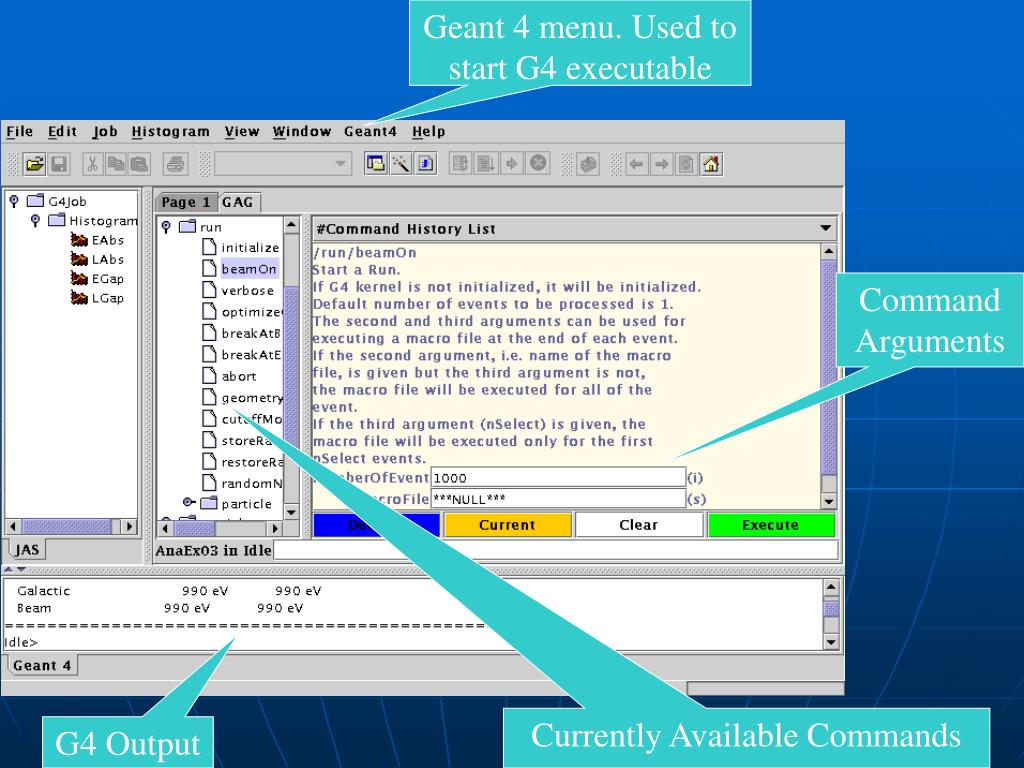Click the yellow Current button
Viewport: 1024px width, 768px height.
point(507,525)
